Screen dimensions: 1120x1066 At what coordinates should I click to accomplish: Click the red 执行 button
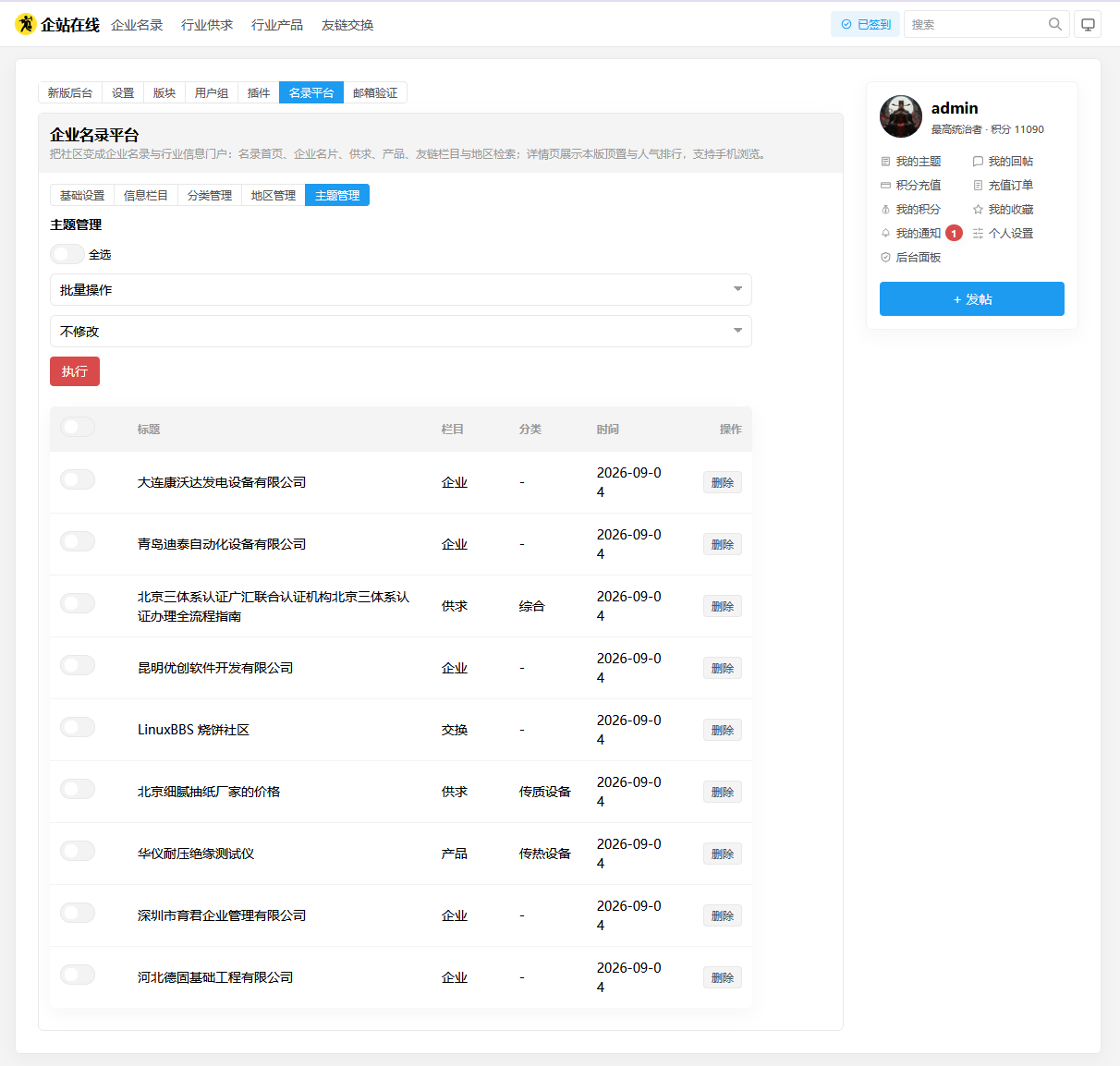coord(75,371)
